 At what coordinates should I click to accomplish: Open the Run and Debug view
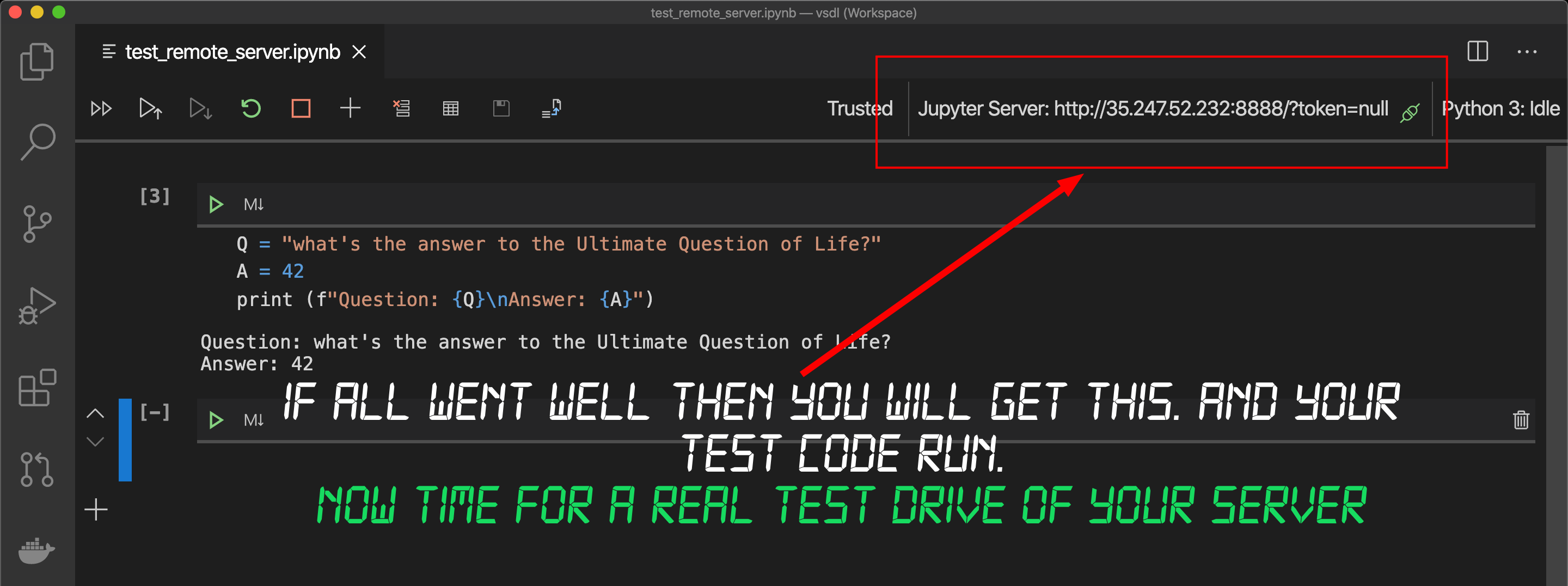[x=37, y=305]
